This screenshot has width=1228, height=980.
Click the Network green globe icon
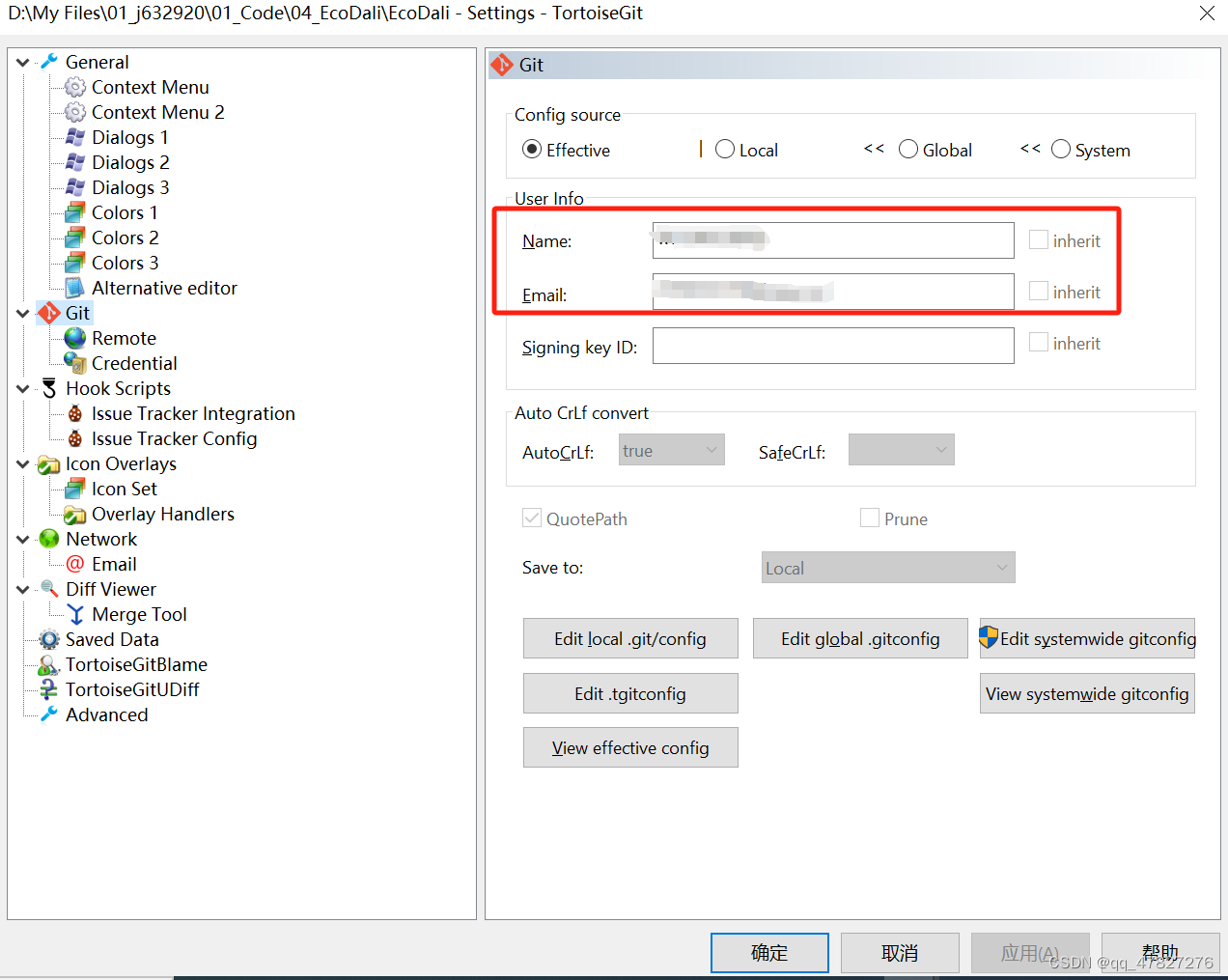[49, 539]
